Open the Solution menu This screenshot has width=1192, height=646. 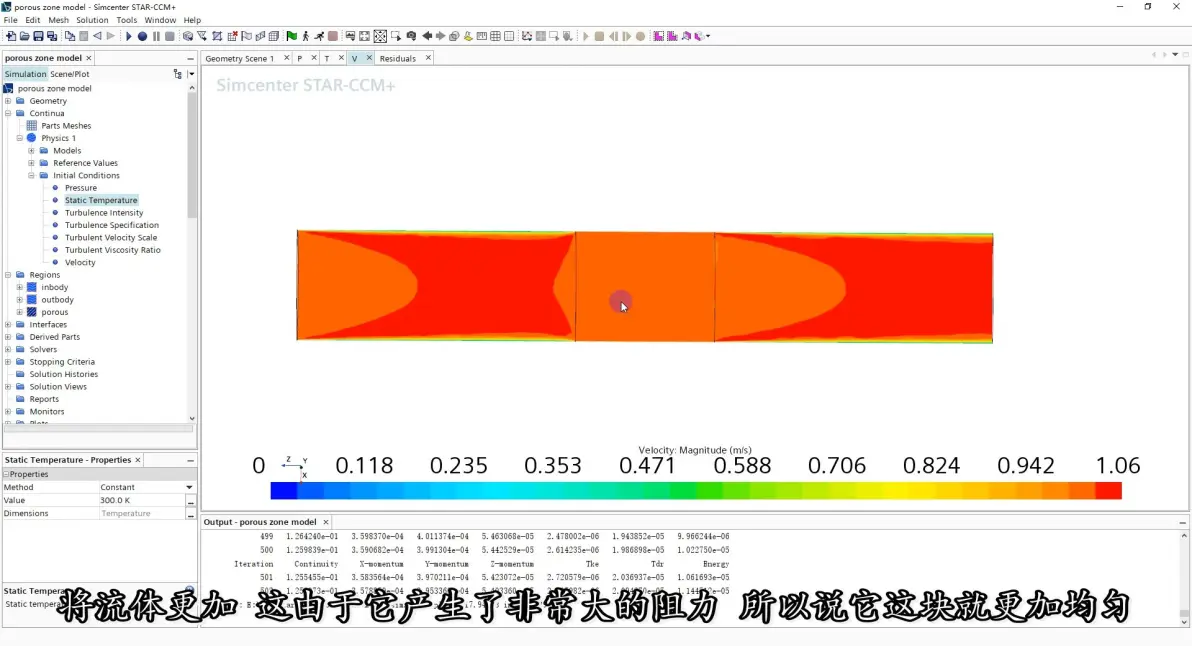pos(92,20)
